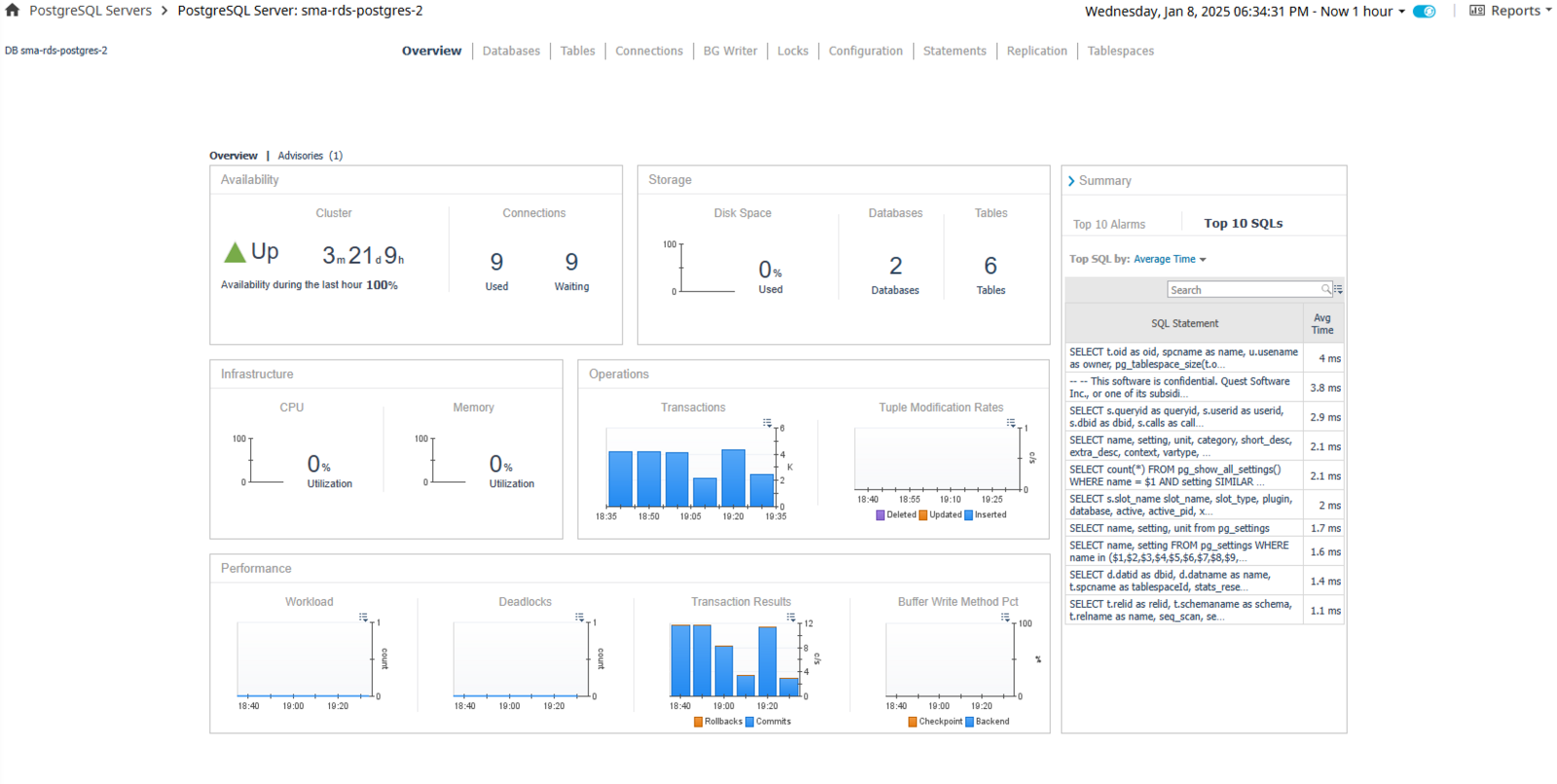The height and width of the screenshot is (784, 1557).
Task: Collapse the Summary panel chevron
Action: (x=1071, y=181)
